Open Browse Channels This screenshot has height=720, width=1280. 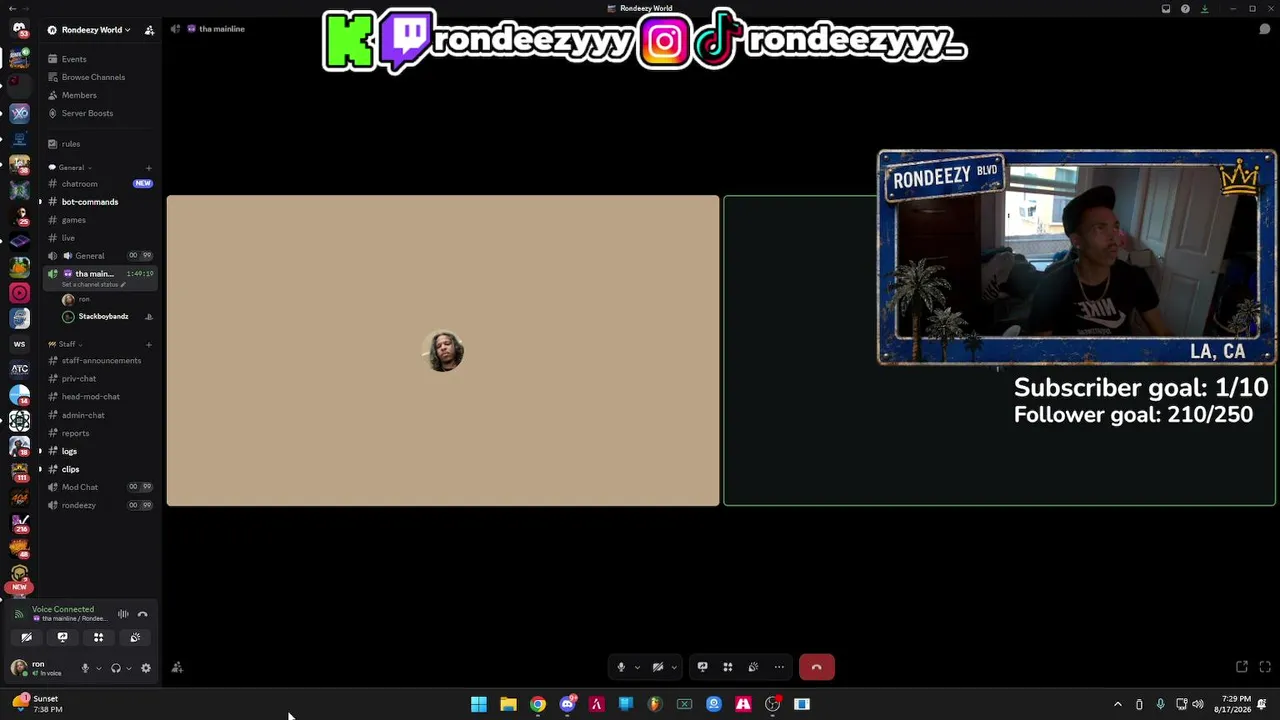(x=98, y=77)
